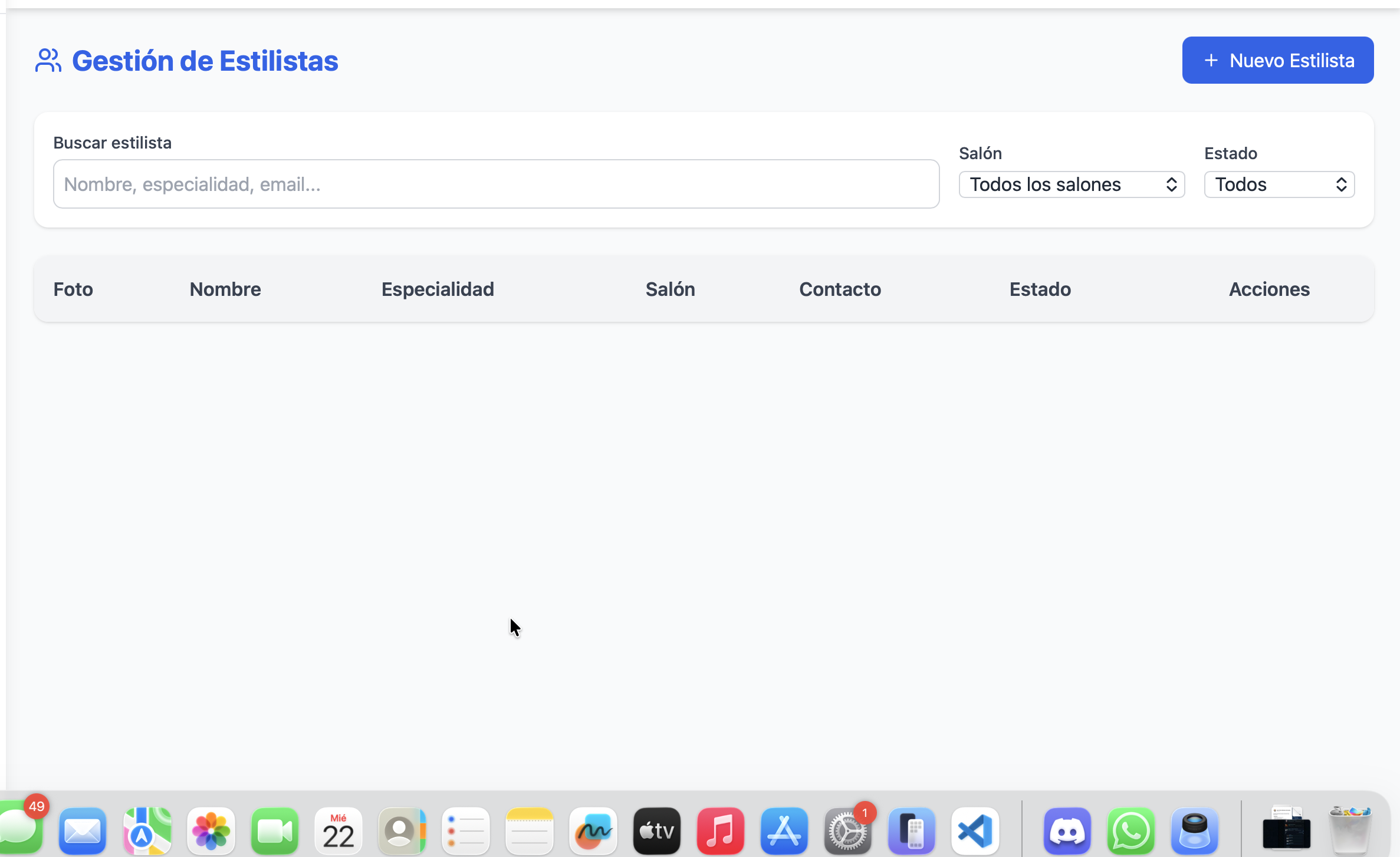Open Mail from the dock
The image size is (1400, 857).
[83, 831]
